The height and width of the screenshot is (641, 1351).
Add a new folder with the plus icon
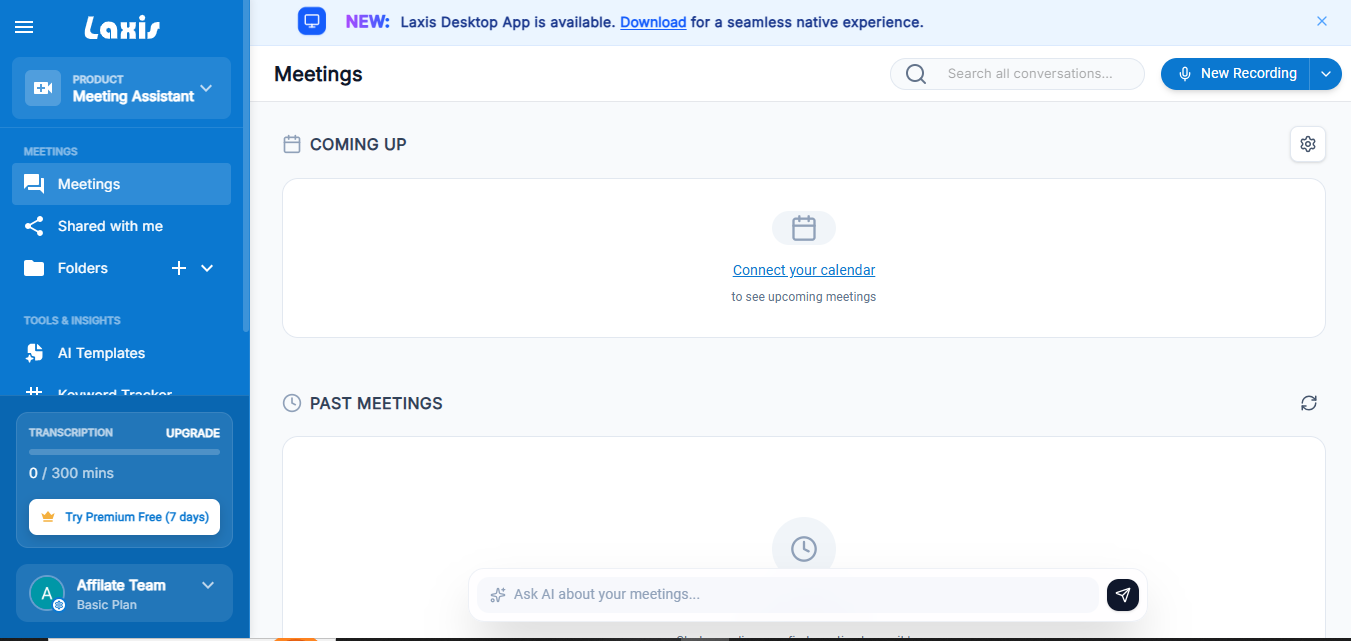(179, 268)
